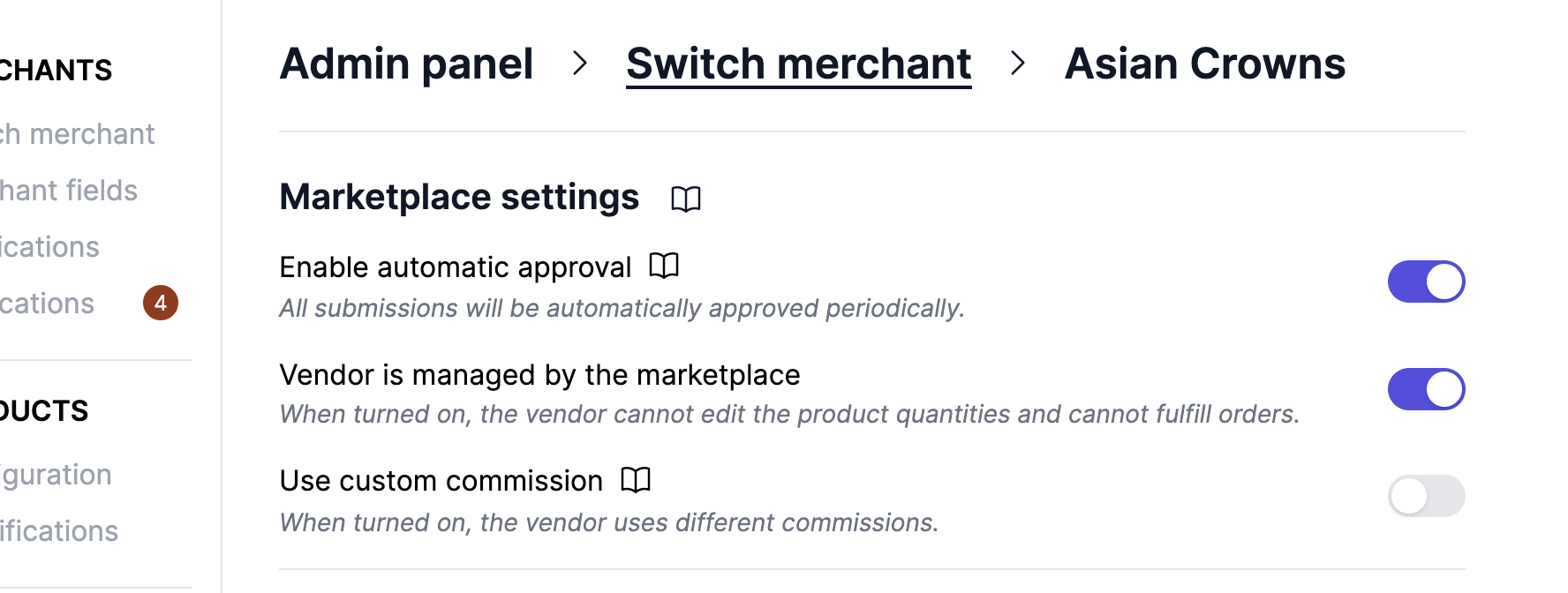Turn off Vendor is managed by the marketplace
Screen dimensions: 1568x593
pyautogui.click(x=1426, y=388)
